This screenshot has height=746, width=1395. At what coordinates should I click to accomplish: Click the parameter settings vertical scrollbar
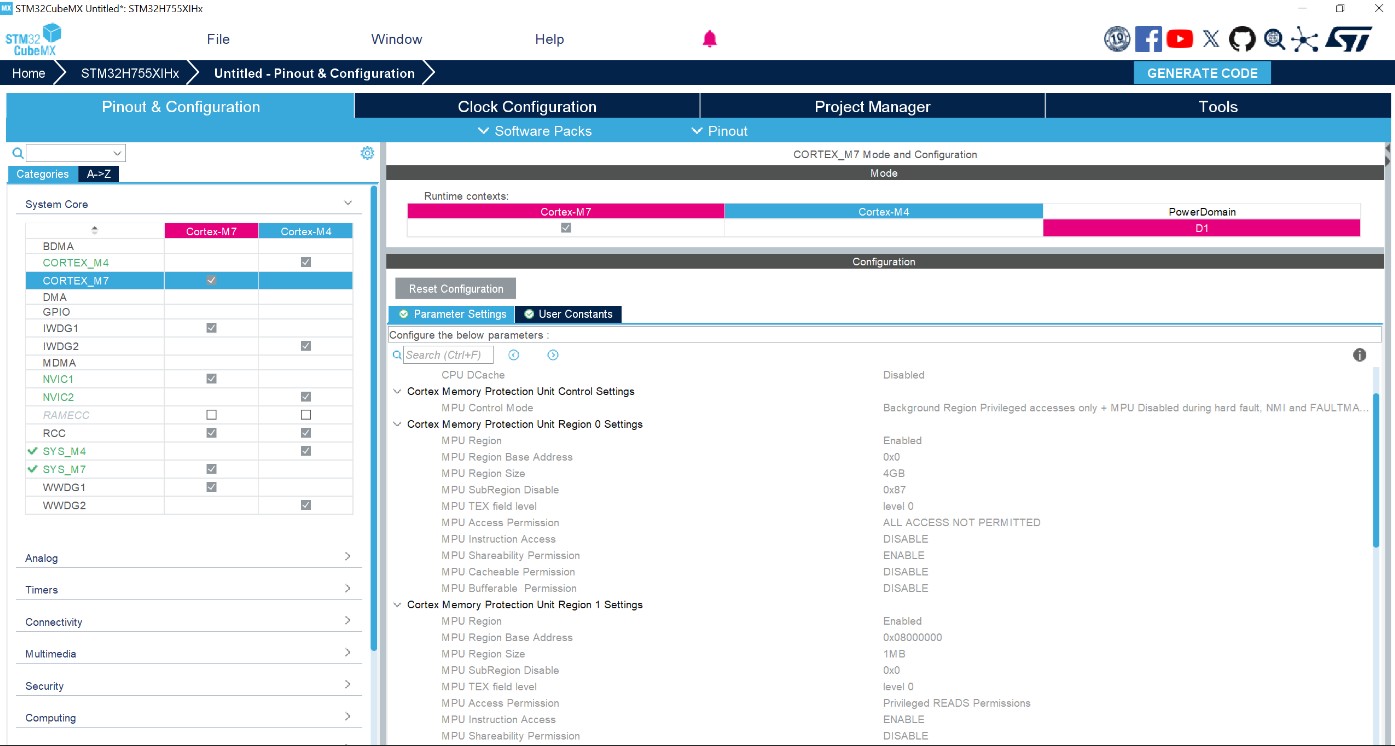click(x=1377, y=470)
